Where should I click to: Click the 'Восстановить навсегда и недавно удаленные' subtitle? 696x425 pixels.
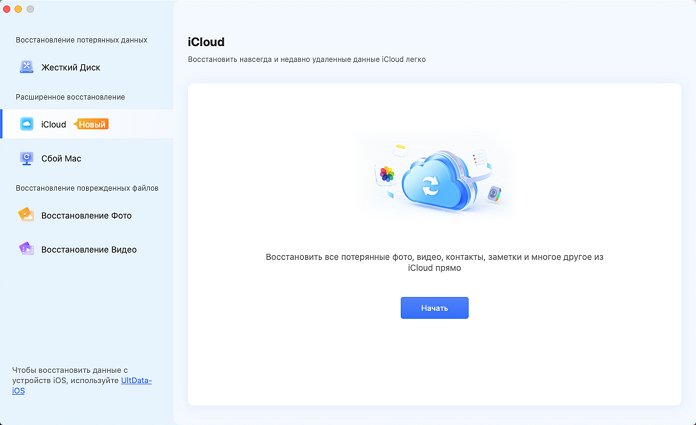point(306,59)
